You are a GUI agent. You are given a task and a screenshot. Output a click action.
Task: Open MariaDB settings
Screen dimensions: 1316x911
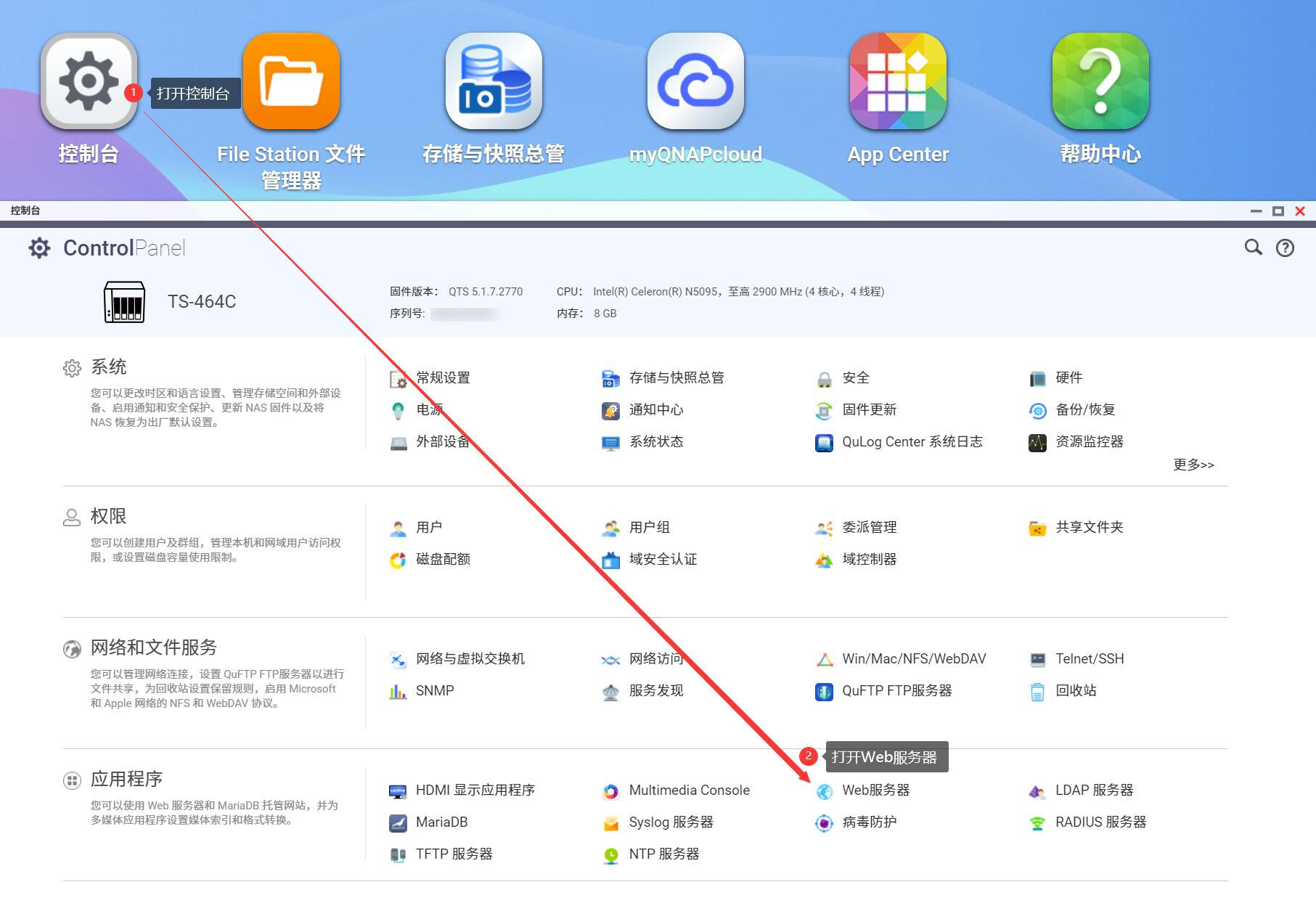point(441,822)
